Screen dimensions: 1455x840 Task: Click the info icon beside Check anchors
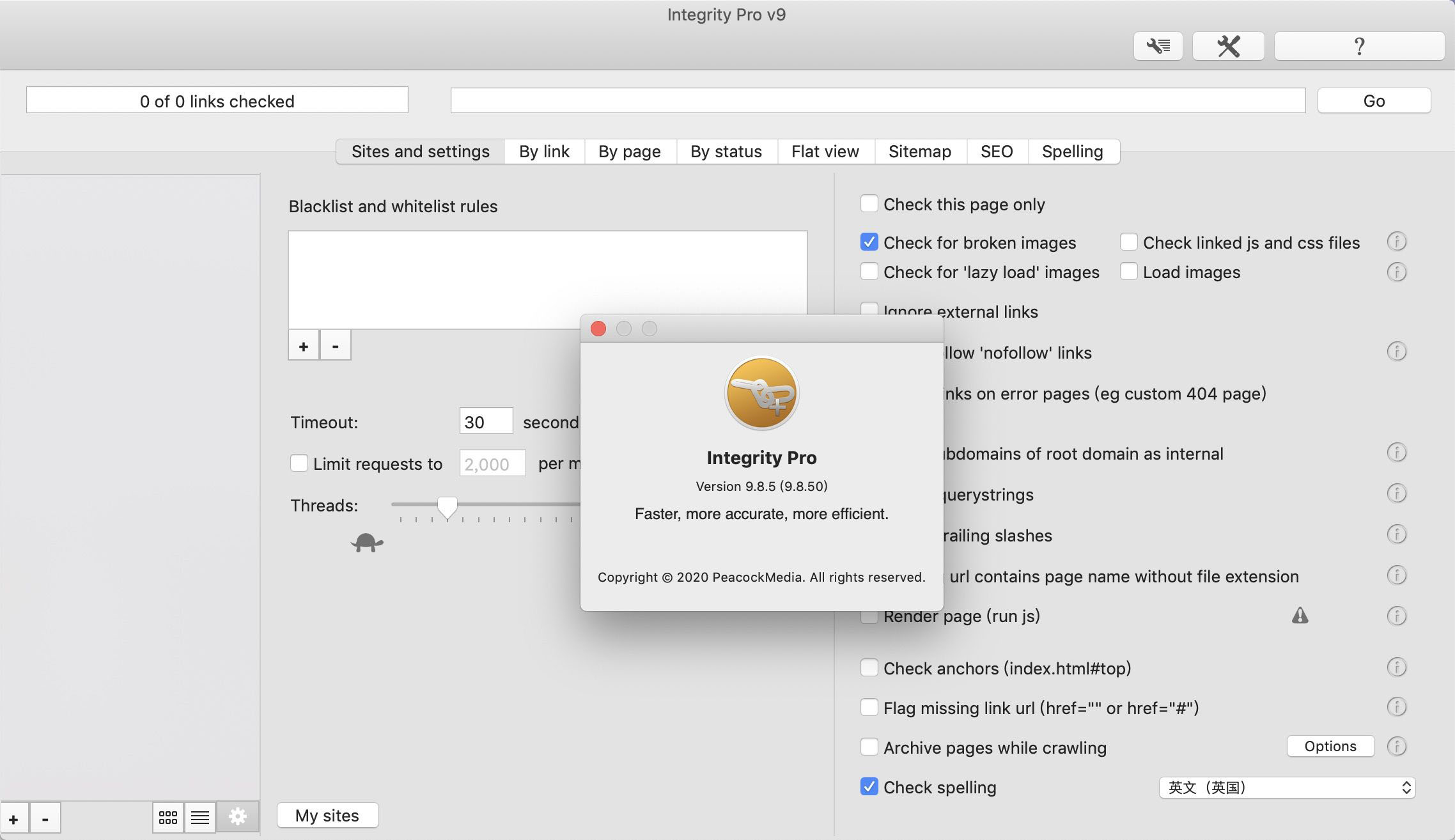(1396, 667)
